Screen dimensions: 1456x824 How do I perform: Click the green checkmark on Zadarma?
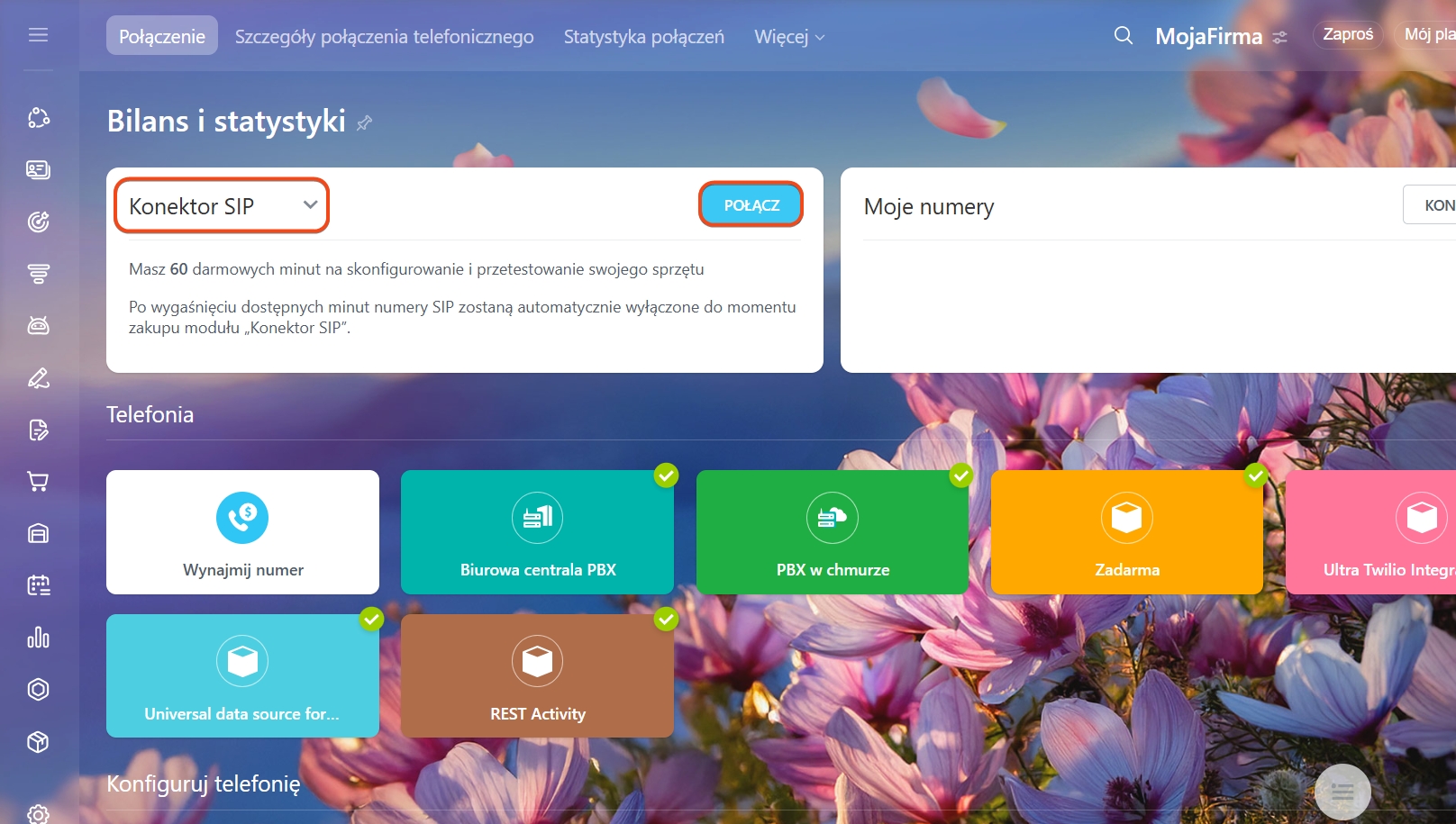(1256, 475)
